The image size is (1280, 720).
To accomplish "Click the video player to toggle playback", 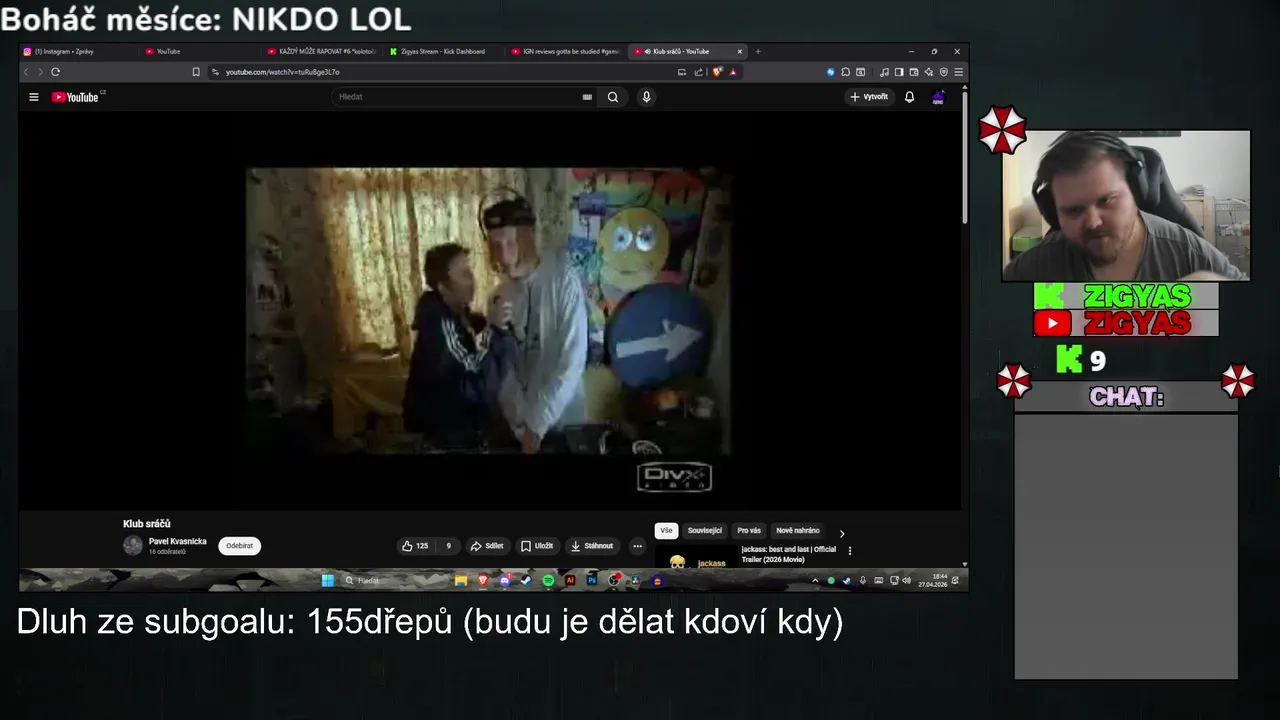I will (489, 311).
